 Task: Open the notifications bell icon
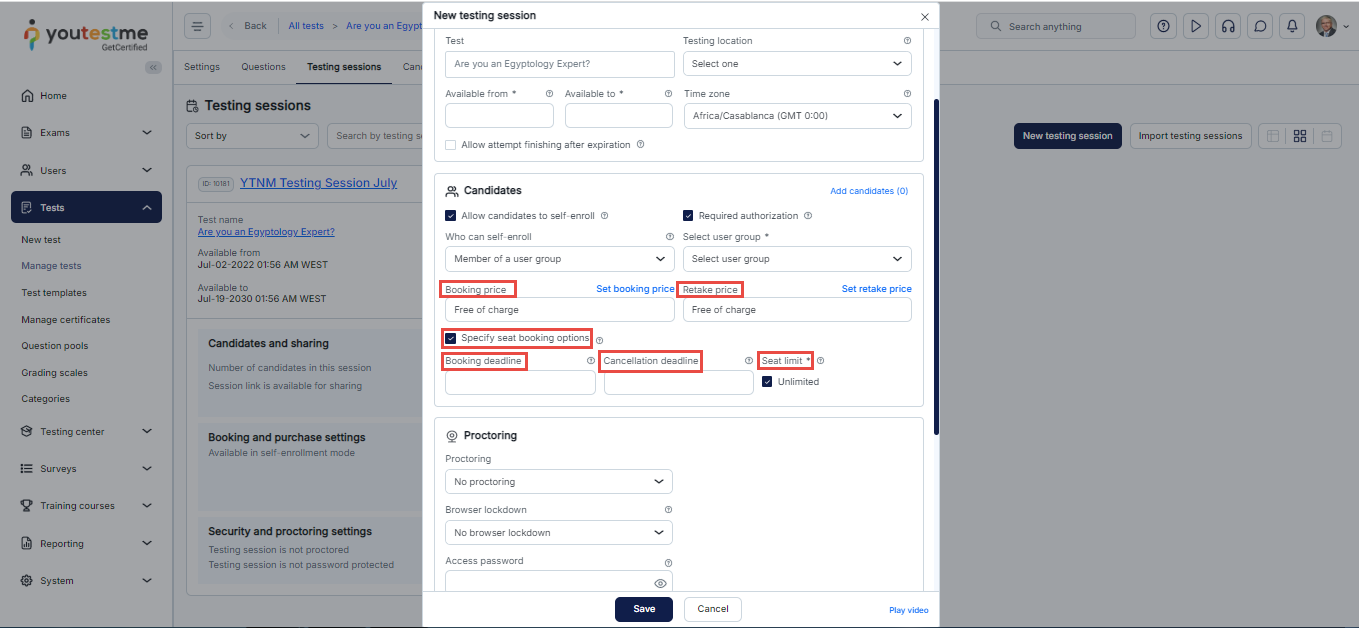(x=1293, y=26)
